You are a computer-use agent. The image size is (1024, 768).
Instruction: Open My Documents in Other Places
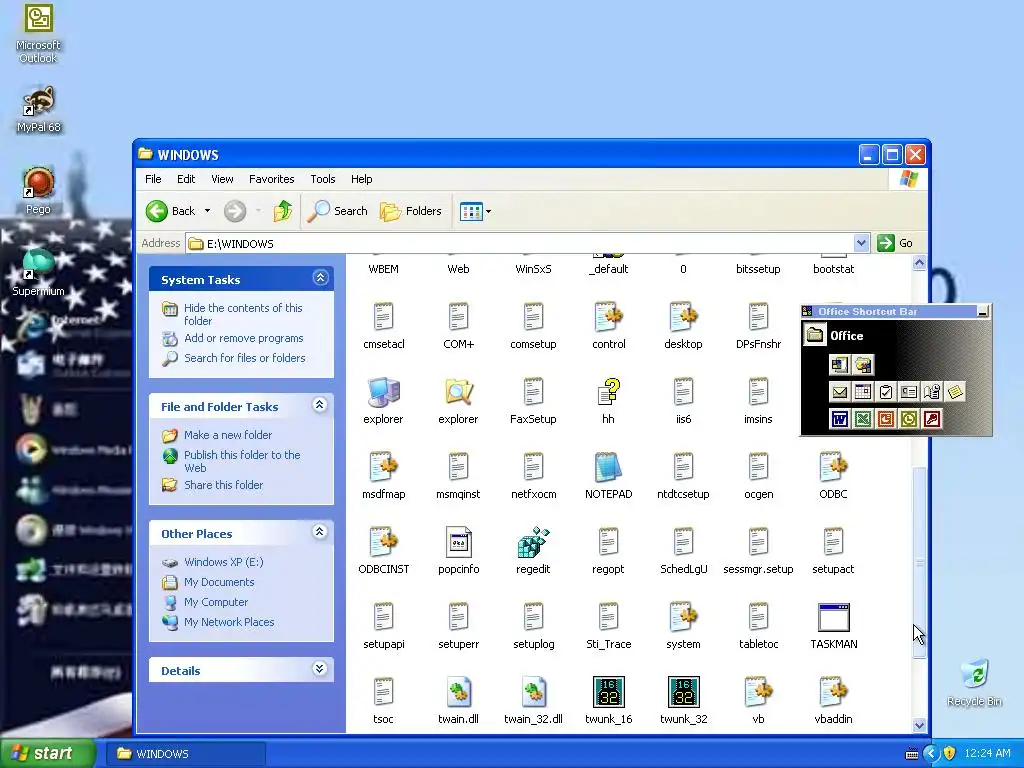click(219, 582)
